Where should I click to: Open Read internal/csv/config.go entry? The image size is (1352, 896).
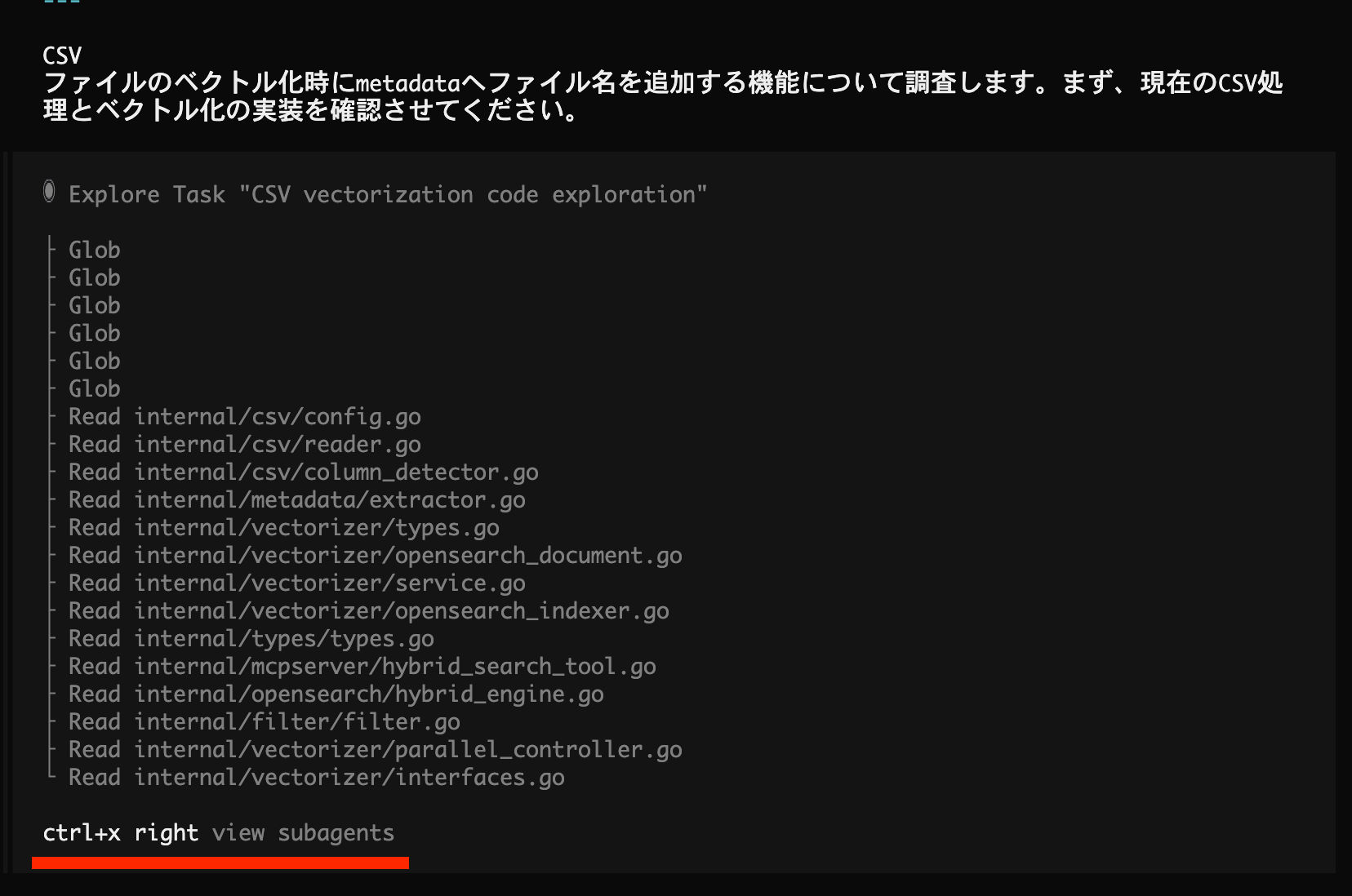click(x=244, y=416)
